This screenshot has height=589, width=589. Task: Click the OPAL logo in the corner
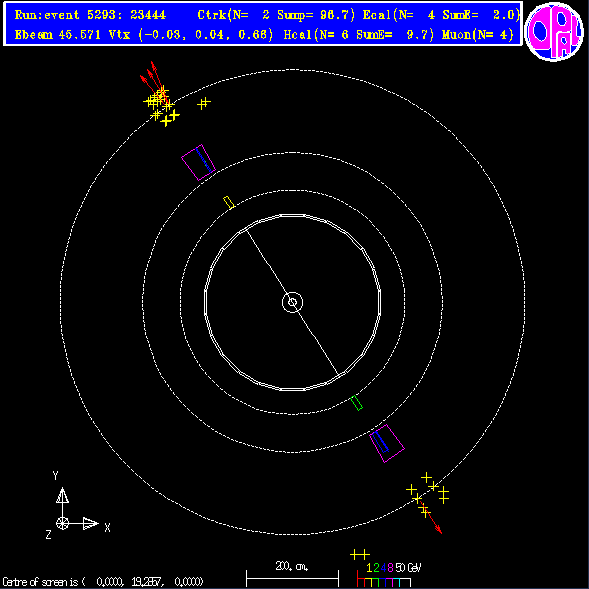(x=554, y=32)
